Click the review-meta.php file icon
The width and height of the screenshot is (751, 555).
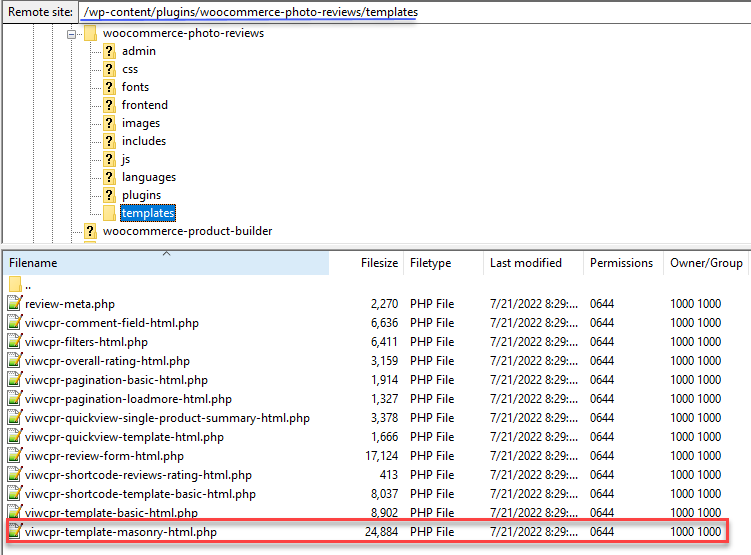tap(15, 304)
